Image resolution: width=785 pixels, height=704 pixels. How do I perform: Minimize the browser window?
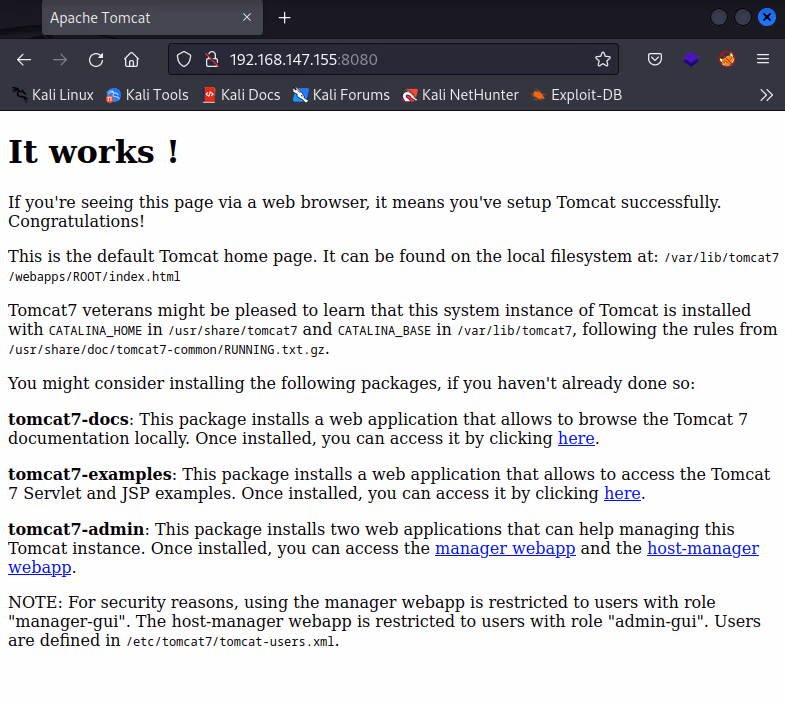pos(718,18)
